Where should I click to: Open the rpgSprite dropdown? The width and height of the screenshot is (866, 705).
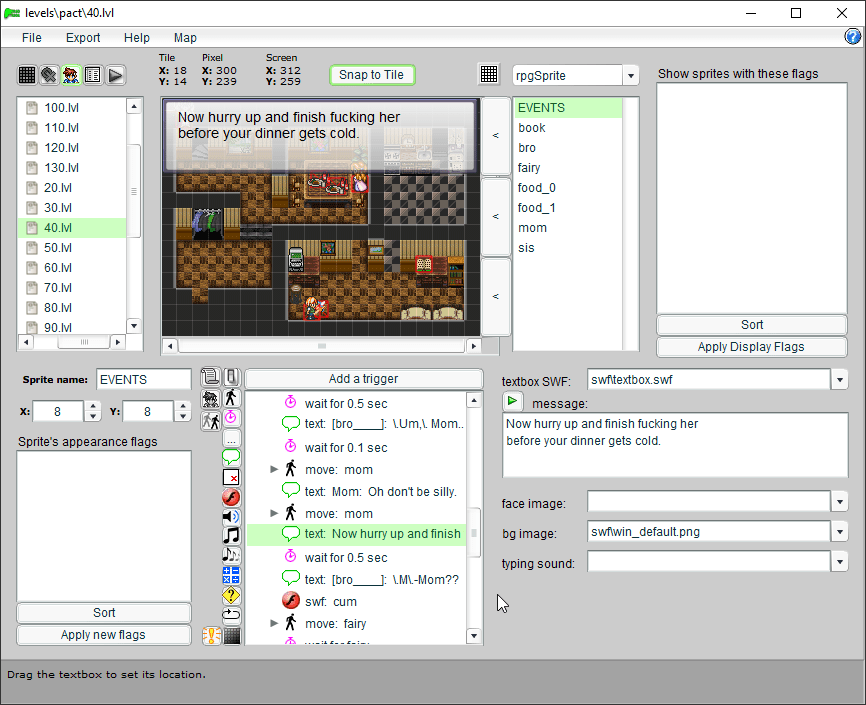coord(630,76)
